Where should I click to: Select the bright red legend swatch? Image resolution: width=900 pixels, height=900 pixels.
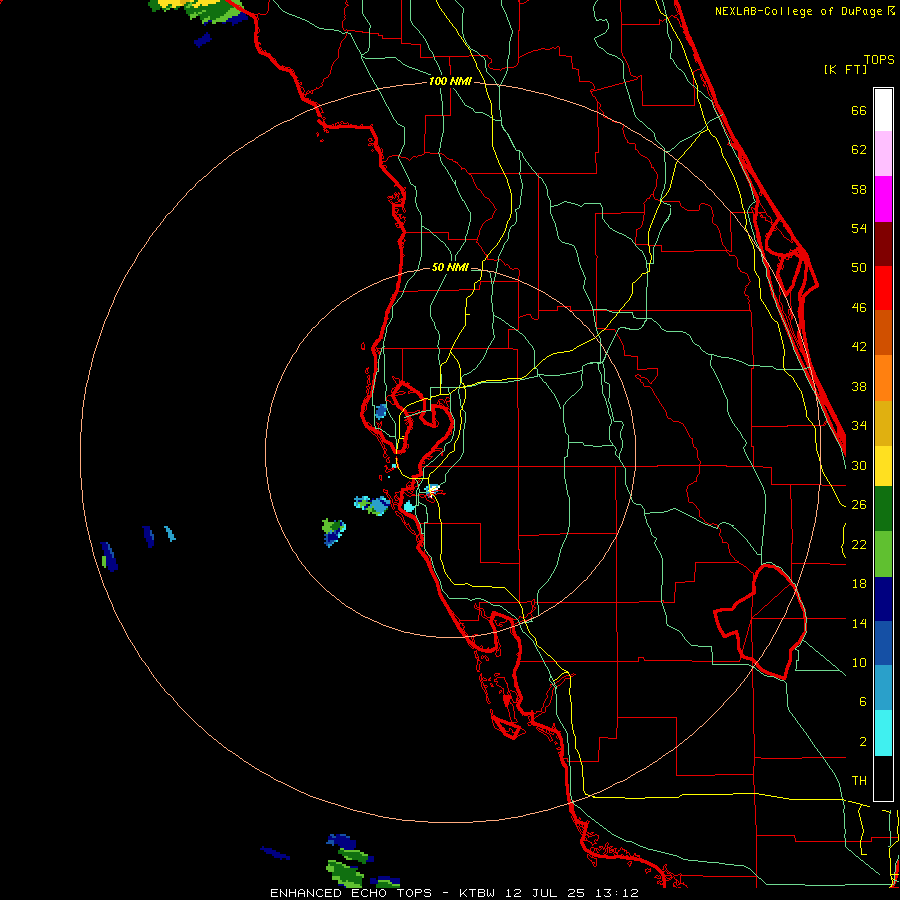tap(883, 288)
